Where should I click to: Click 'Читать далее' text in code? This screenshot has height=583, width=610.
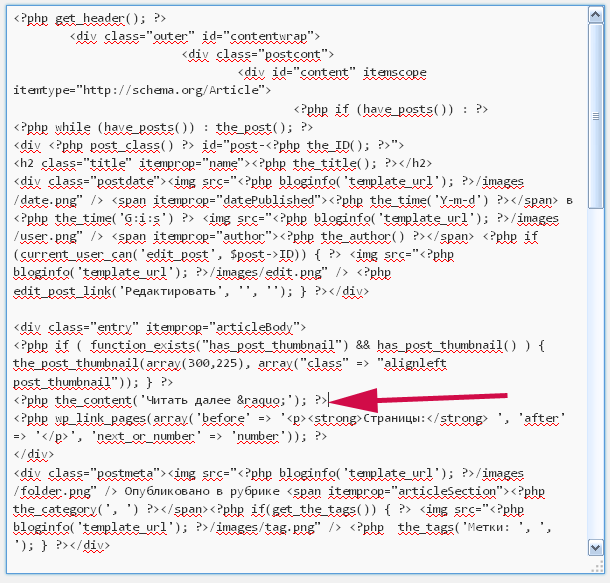click(188, 400)
